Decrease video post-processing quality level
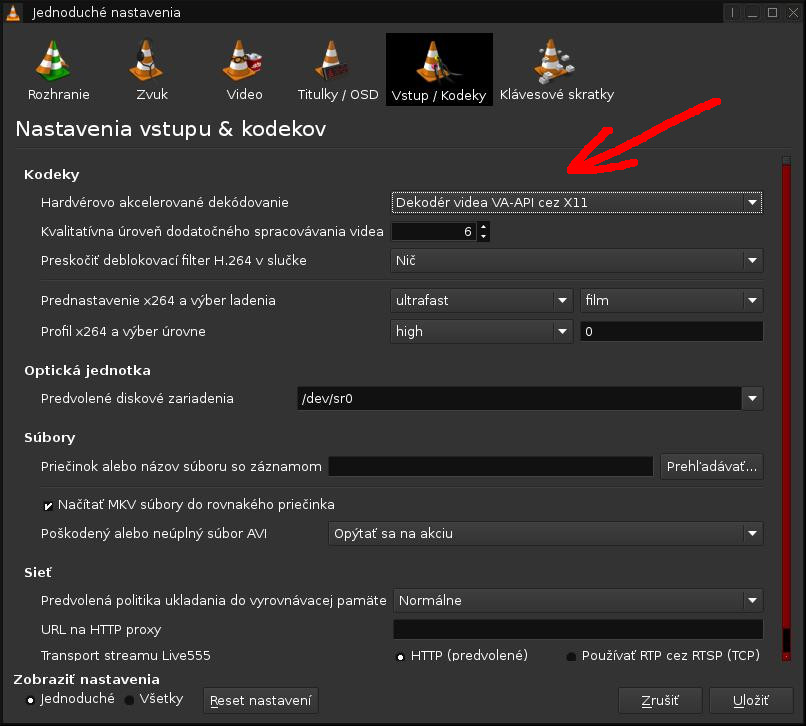The image size is (806, 726). click(x=483, y=237)
